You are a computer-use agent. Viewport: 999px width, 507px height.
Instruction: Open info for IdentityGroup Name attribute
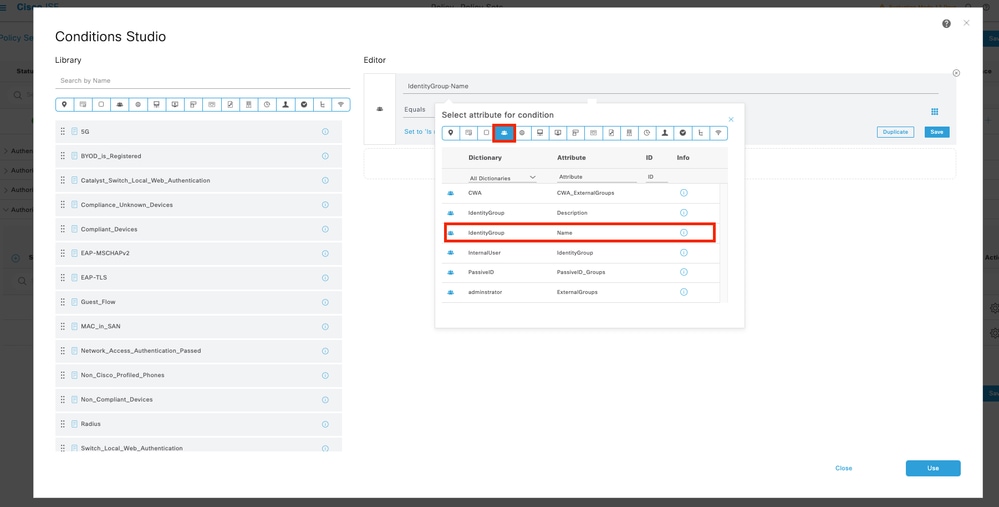pyautogui.click(x=684, y=233)
